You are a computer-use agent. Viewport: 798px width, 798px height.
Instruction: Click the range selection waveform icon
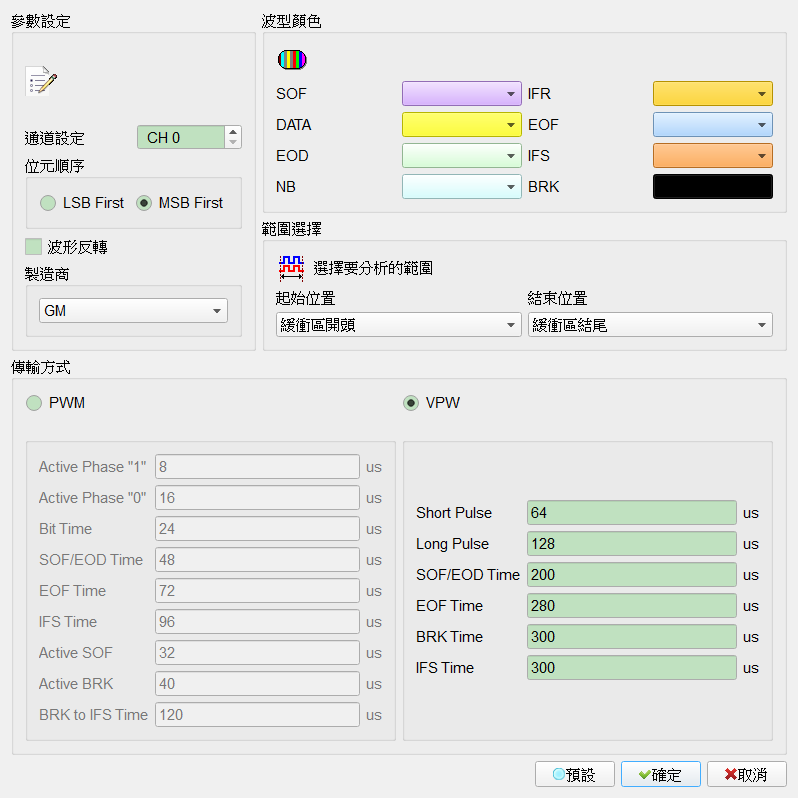point(291,268)
